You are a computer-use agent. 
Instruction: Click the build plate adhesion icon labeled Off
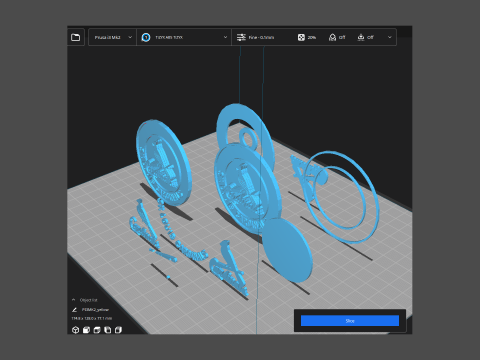point(361,37)
